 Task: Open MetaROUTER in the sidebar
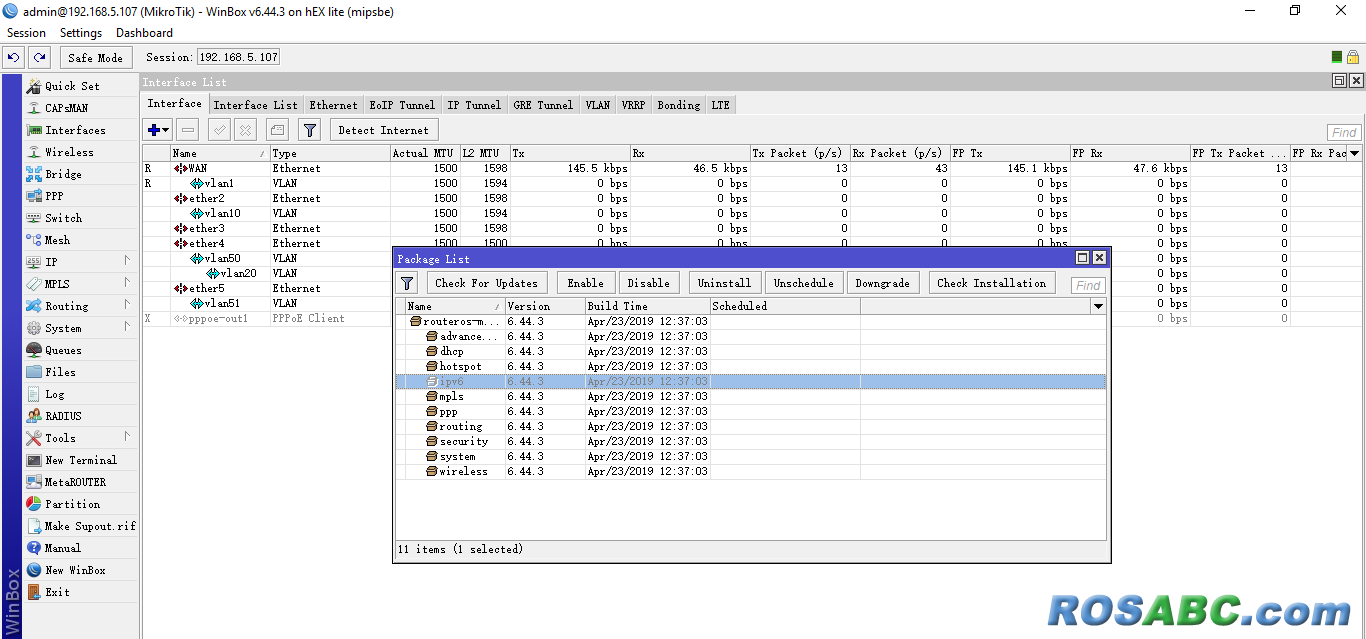(x=75, y=482)
